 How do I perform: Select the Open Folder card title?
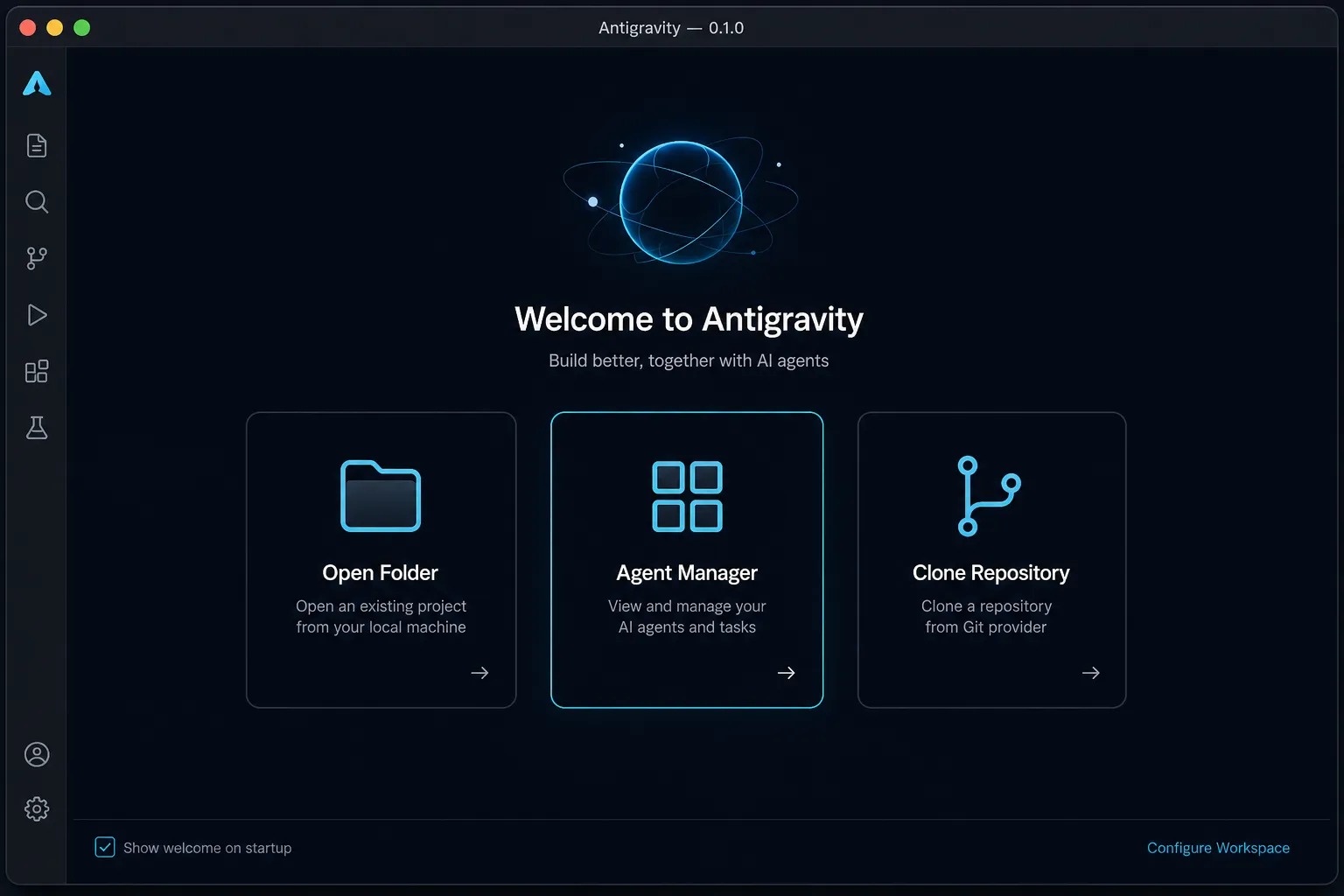tap(380, 573)
